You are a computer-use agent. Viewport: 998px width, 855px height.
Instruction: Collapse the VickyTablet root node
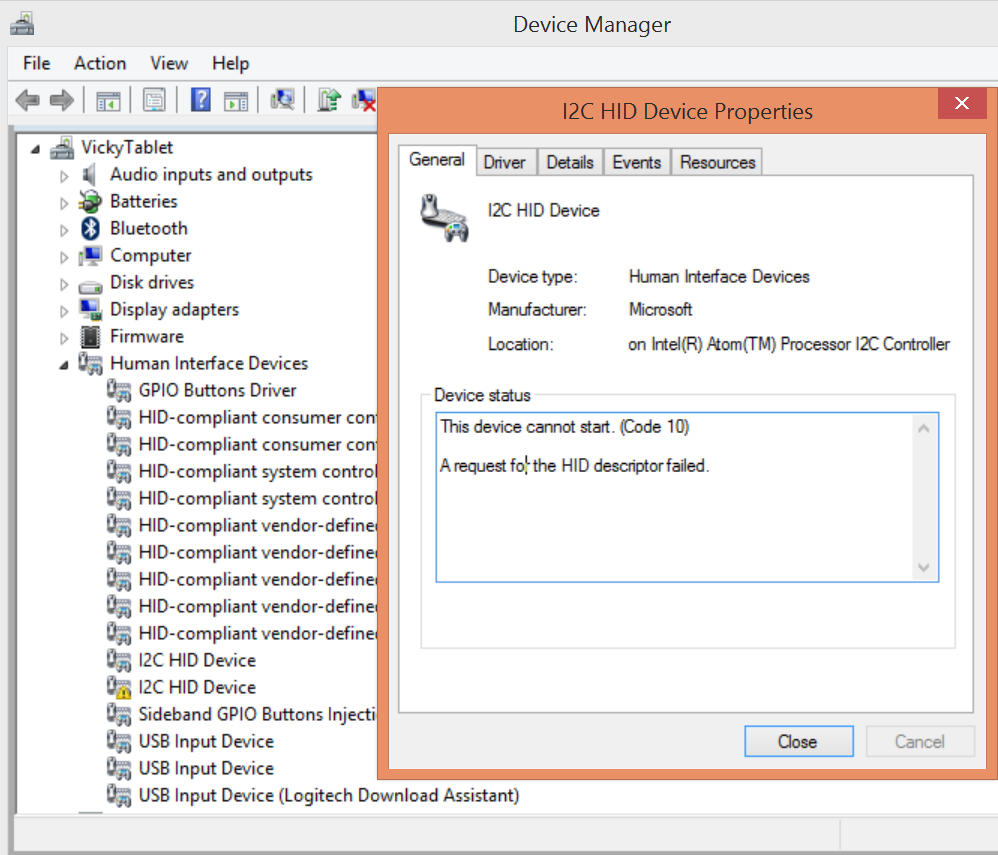click(36, 148)
